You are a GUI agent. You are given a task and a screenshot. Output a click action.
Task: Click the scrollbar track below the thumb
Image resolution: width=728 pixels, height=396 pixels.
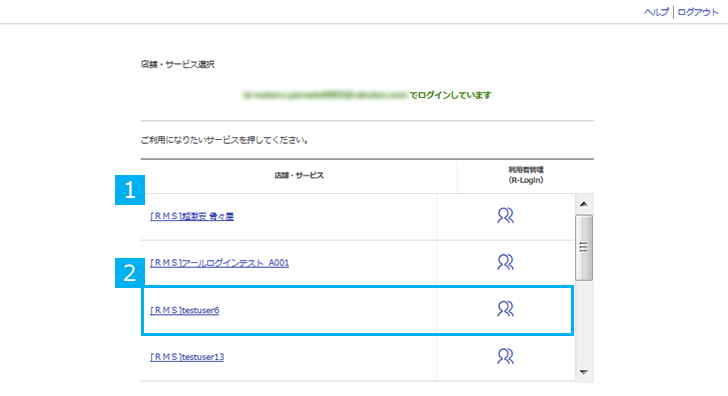coord(584,322)
